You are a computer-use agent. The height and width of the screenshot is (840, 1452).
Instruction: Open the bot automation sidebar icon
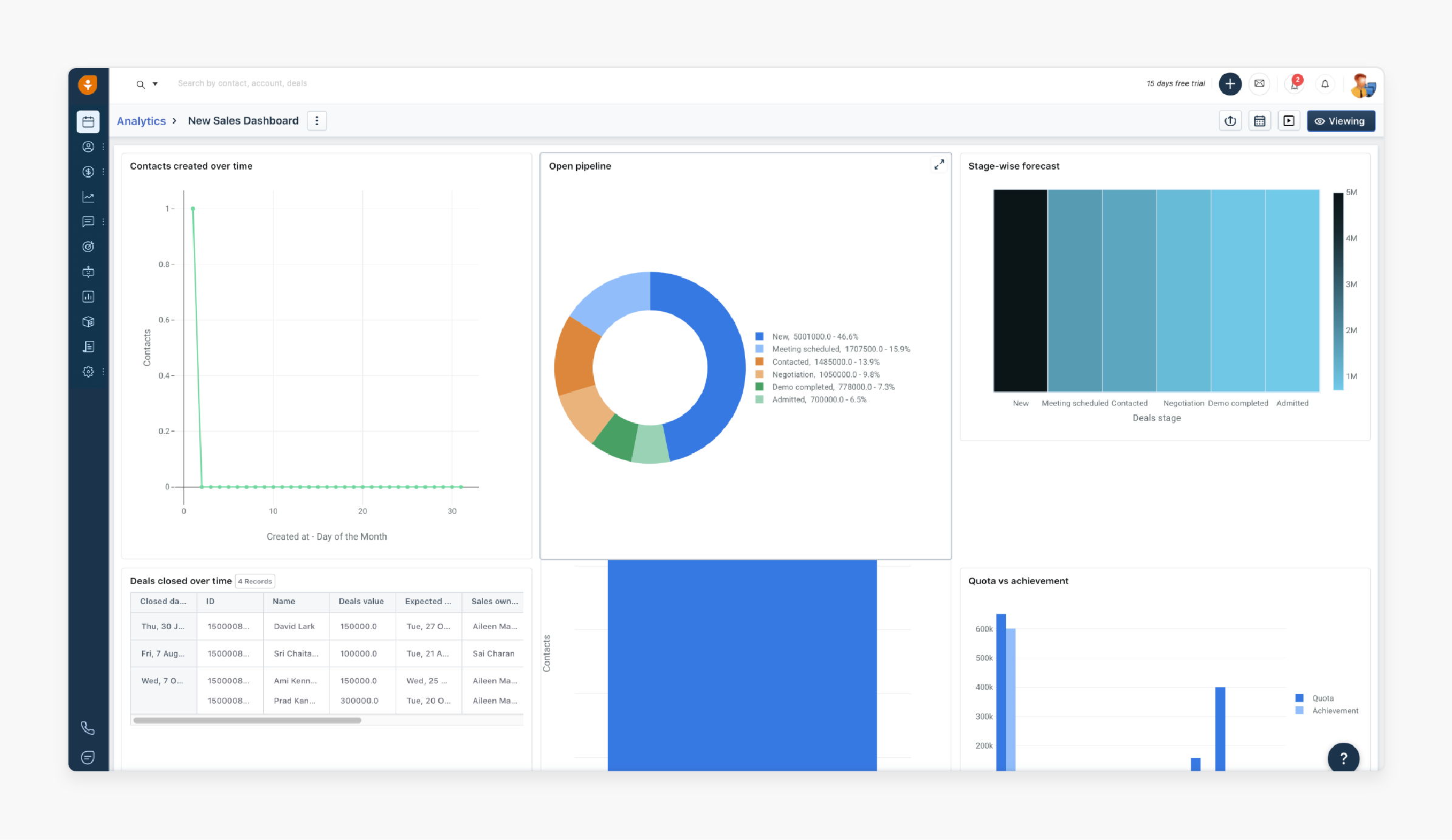[88, 272]
